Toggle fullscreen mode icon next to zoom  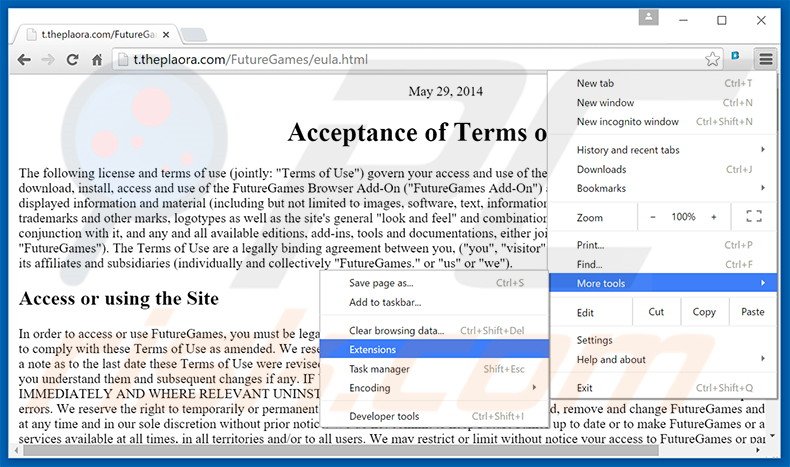[x=754, y=217]
